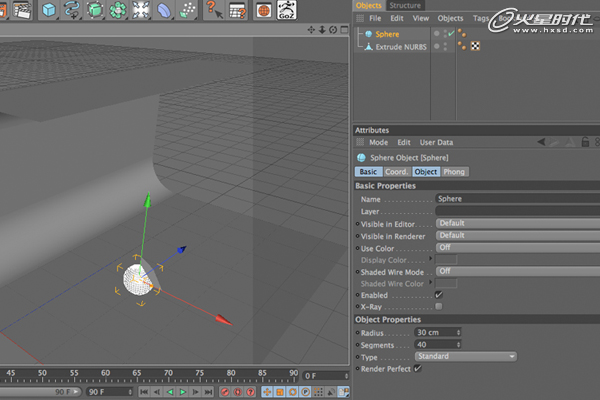The image size is (600, 400).
Task: Click the Coord. attribute button
Action: (396, 172)
